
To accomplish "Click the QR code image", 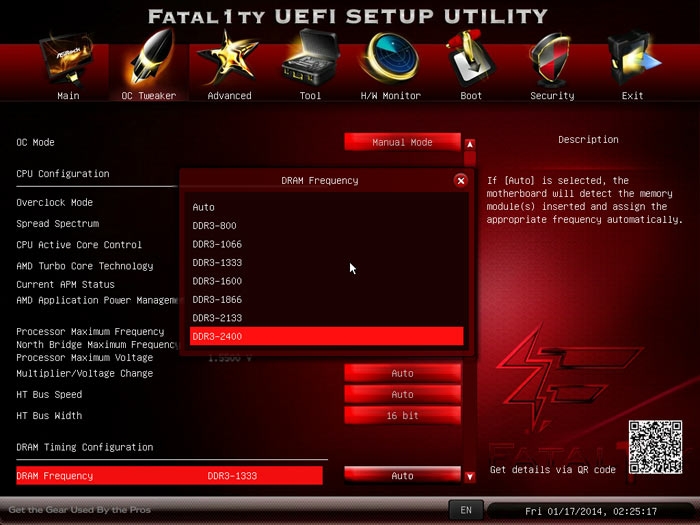I will 655,447.
